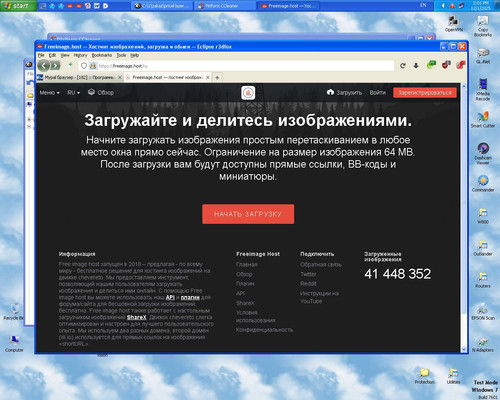Viewport: 500px width, 400px height.
Task: Select the Outlander desktop folder
Action: click(x=483, y=248)
